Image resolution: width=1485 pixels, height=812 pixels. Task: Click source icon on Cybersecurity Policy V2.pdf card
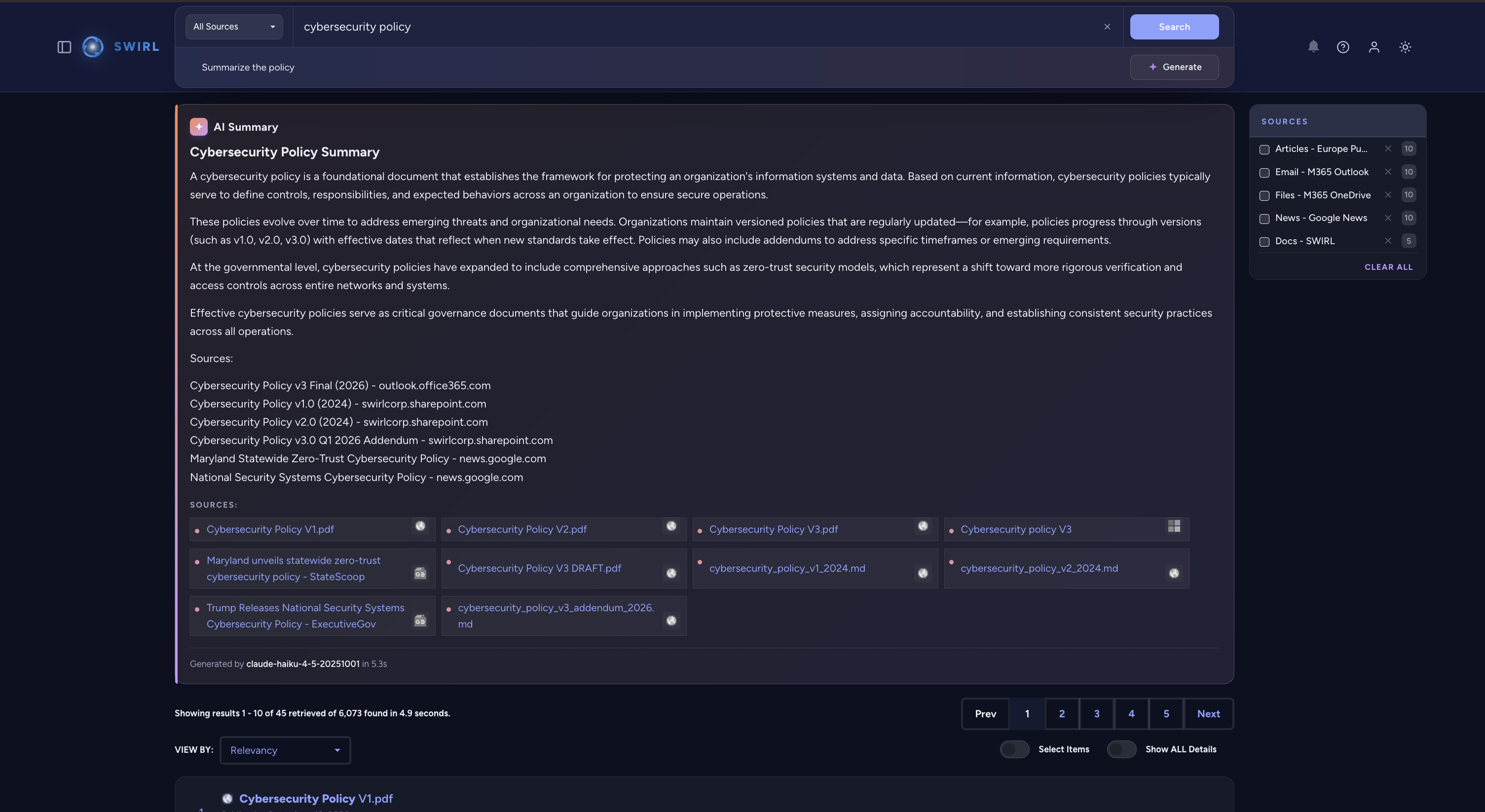671,526
